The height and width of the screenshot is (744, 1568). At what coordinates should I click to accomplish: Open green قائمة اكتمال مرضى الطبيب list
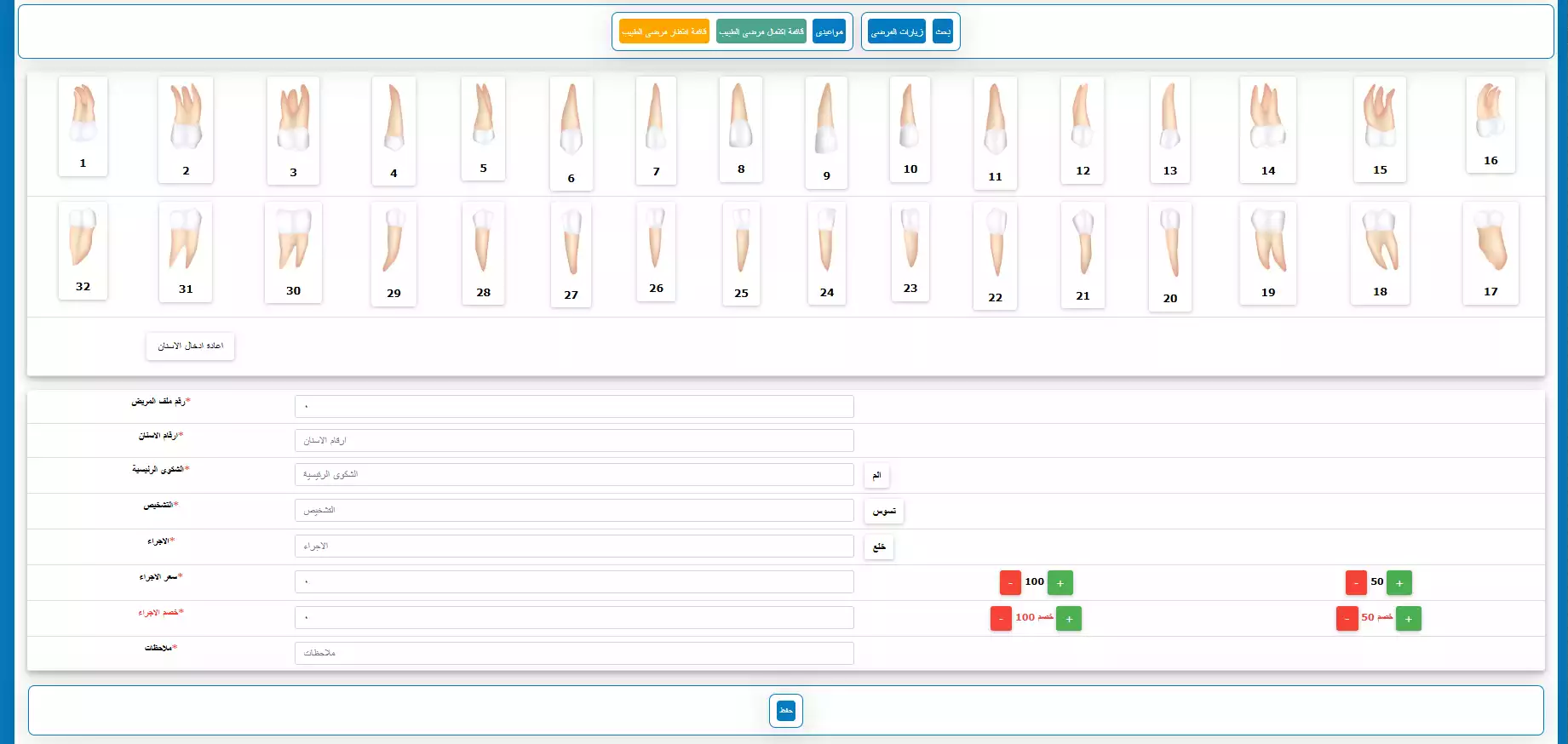point(761,31)
